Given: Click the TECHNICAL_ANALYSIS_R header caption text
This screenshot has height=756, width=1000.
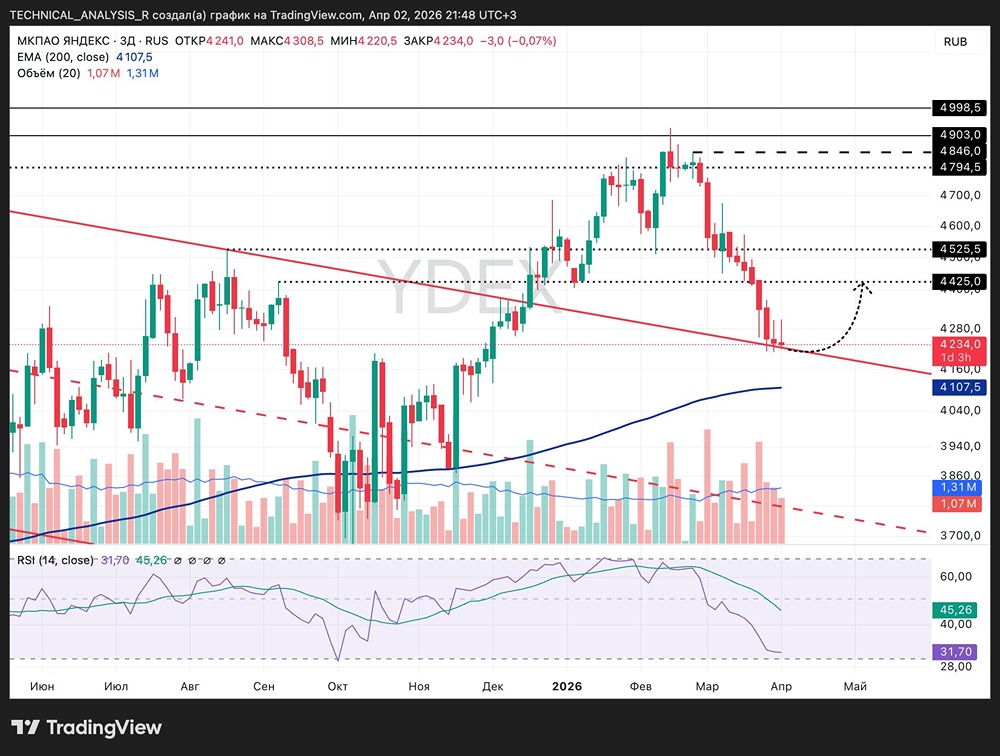Looking at the screenshot, I should 263,15.
